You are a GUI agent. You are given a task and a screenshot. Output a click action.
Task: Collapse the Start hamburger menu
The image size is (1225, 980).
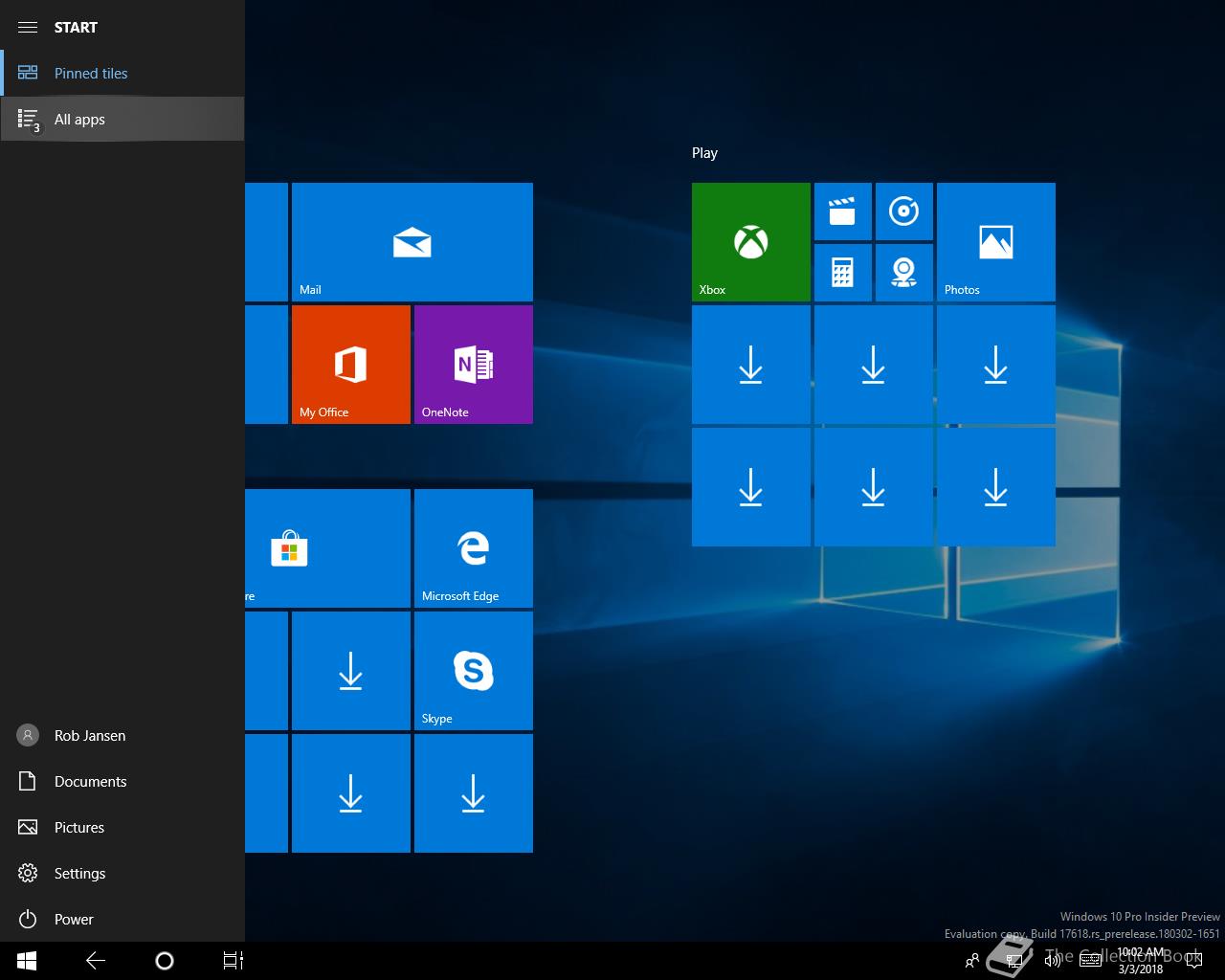coord(28,27)
